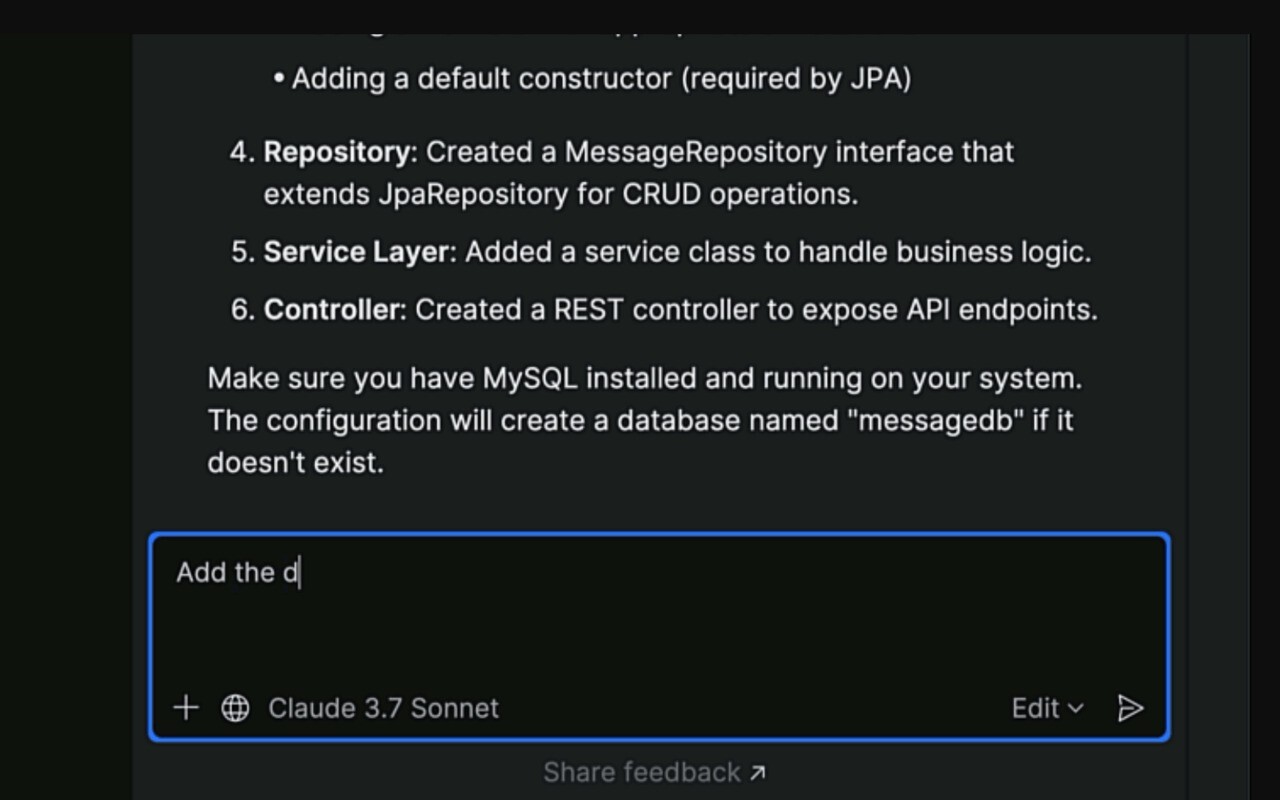Click the plus icon to add context
Viewport: 1280px width, 800px height.
(x=186, y=708)
